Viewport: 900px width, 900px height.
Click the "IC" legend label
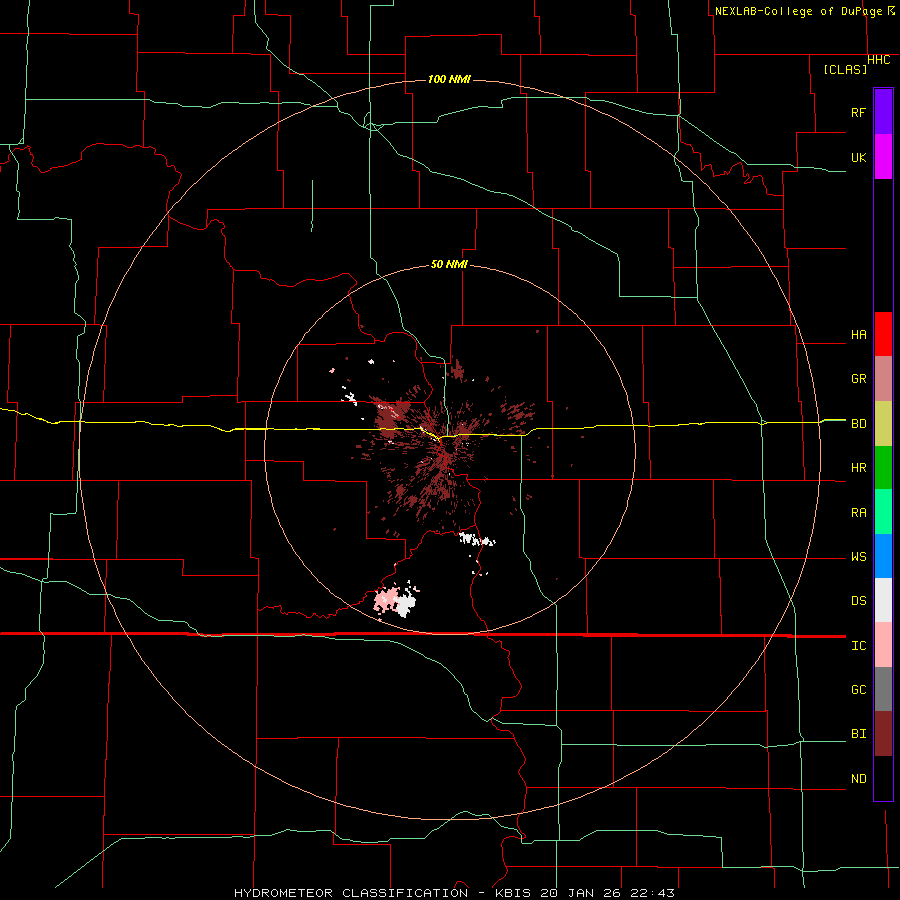858,646
